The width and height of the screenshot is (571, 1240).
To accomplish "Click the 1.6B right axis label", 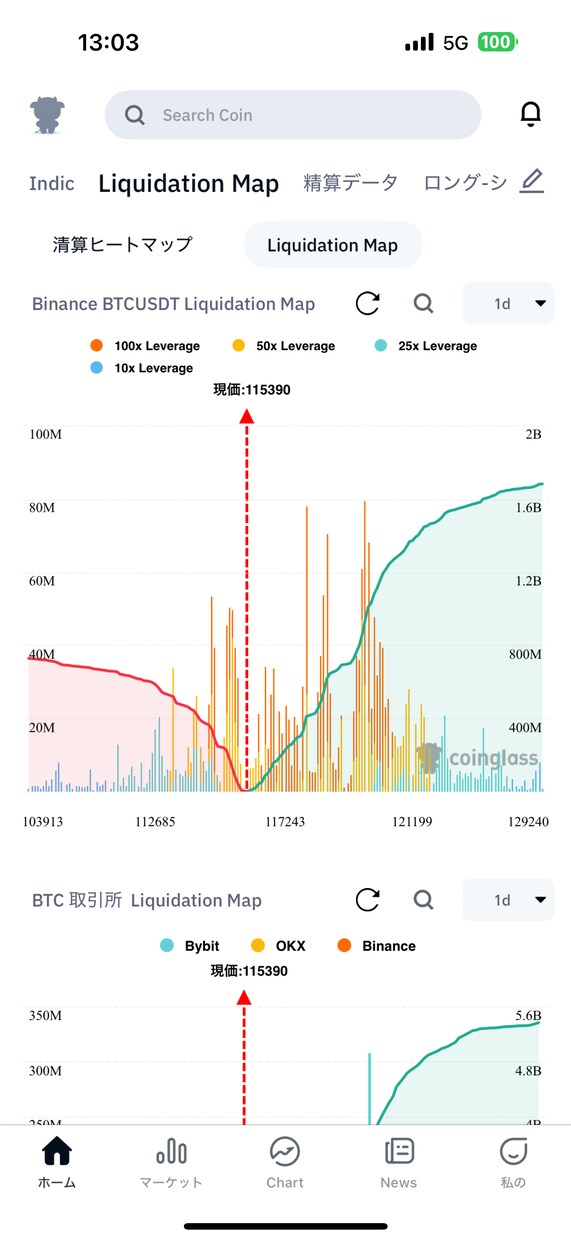I will click(x=527, y=507).
